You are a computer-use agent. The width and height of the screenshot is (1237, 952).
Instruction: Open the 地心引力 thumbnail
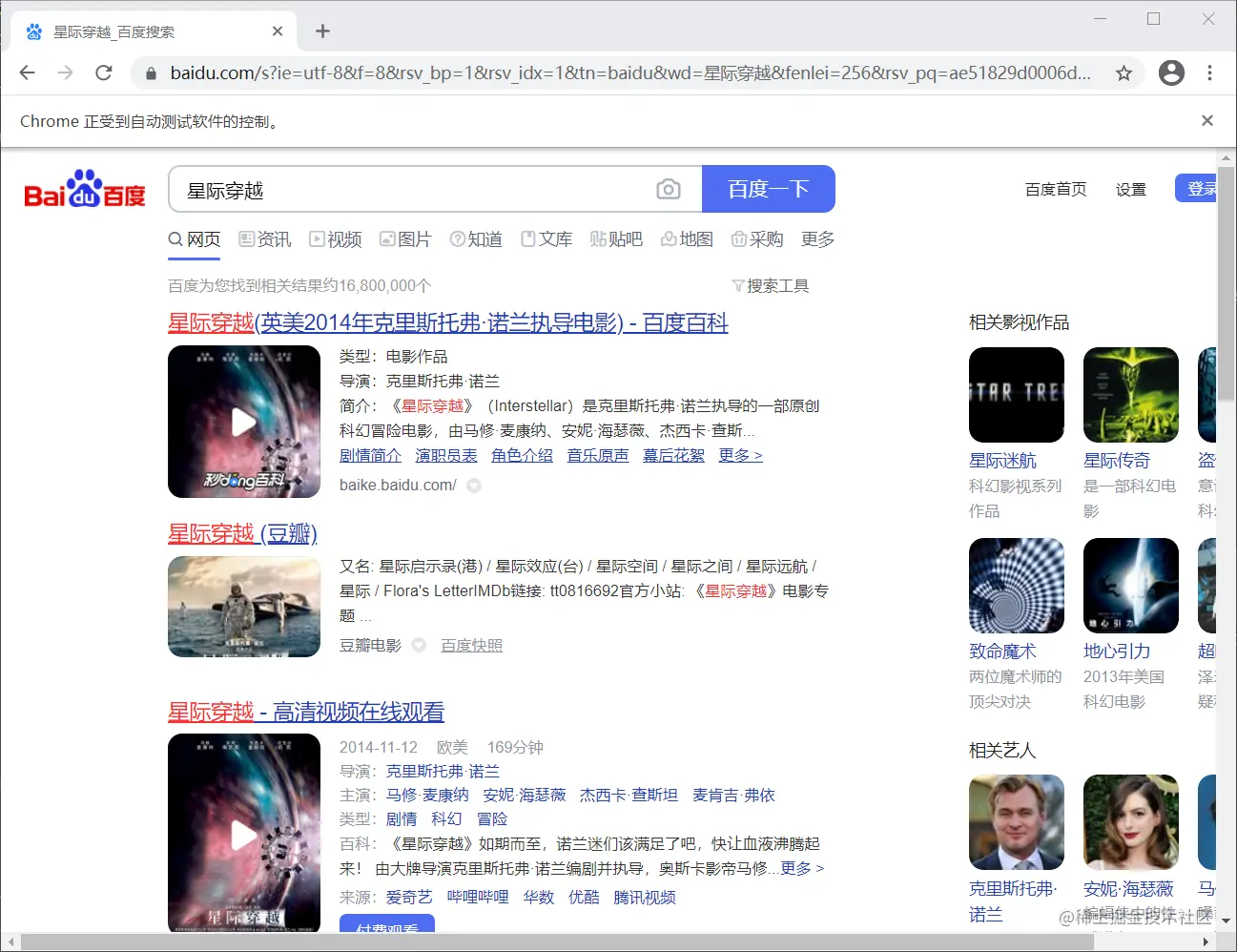1131,586
